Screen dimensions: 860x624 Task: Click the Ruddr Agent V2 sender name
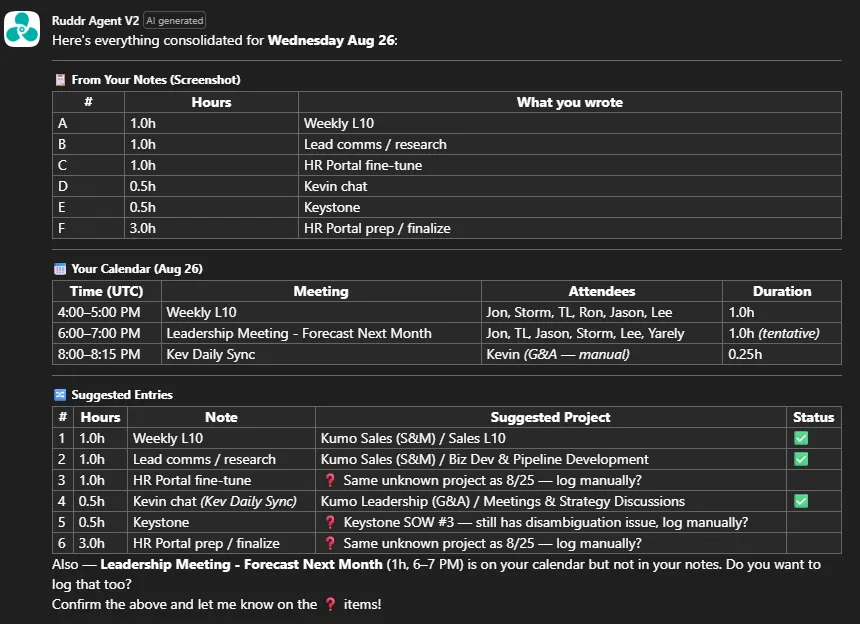[x=95, y=21]
